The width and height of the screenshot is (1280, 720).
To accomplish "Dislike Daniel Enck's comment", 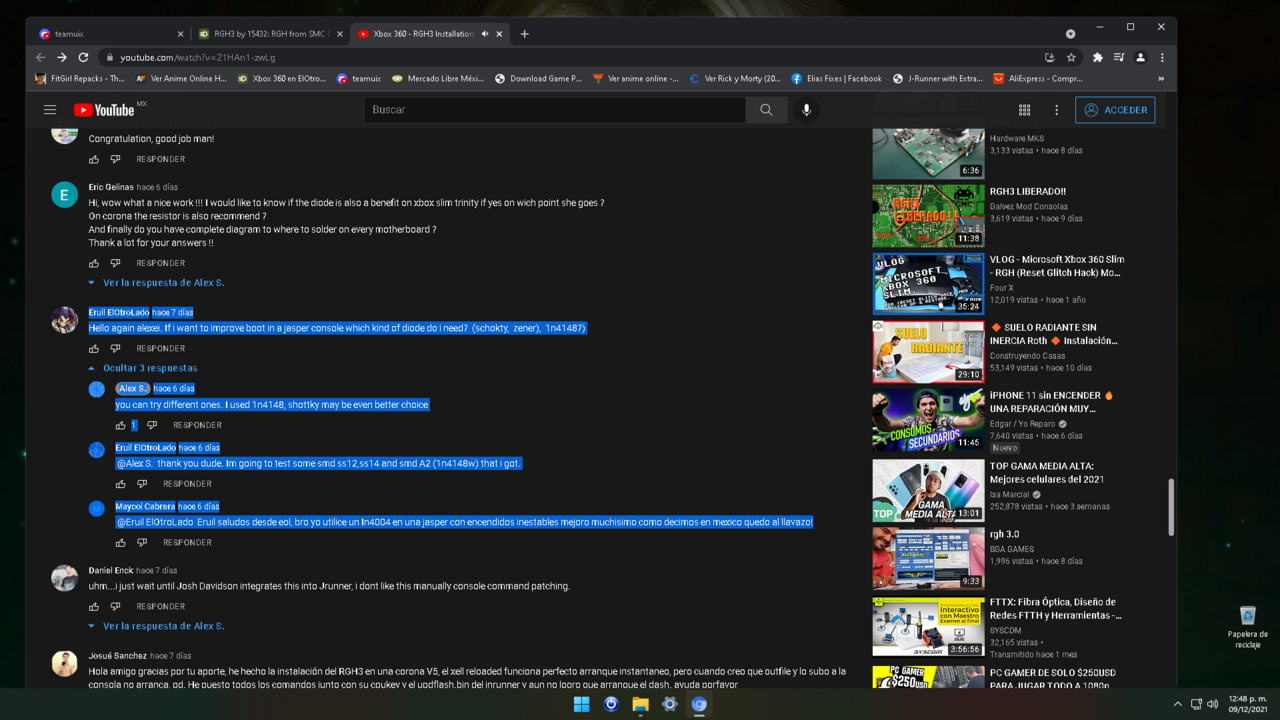I will [x=115, y=607].
